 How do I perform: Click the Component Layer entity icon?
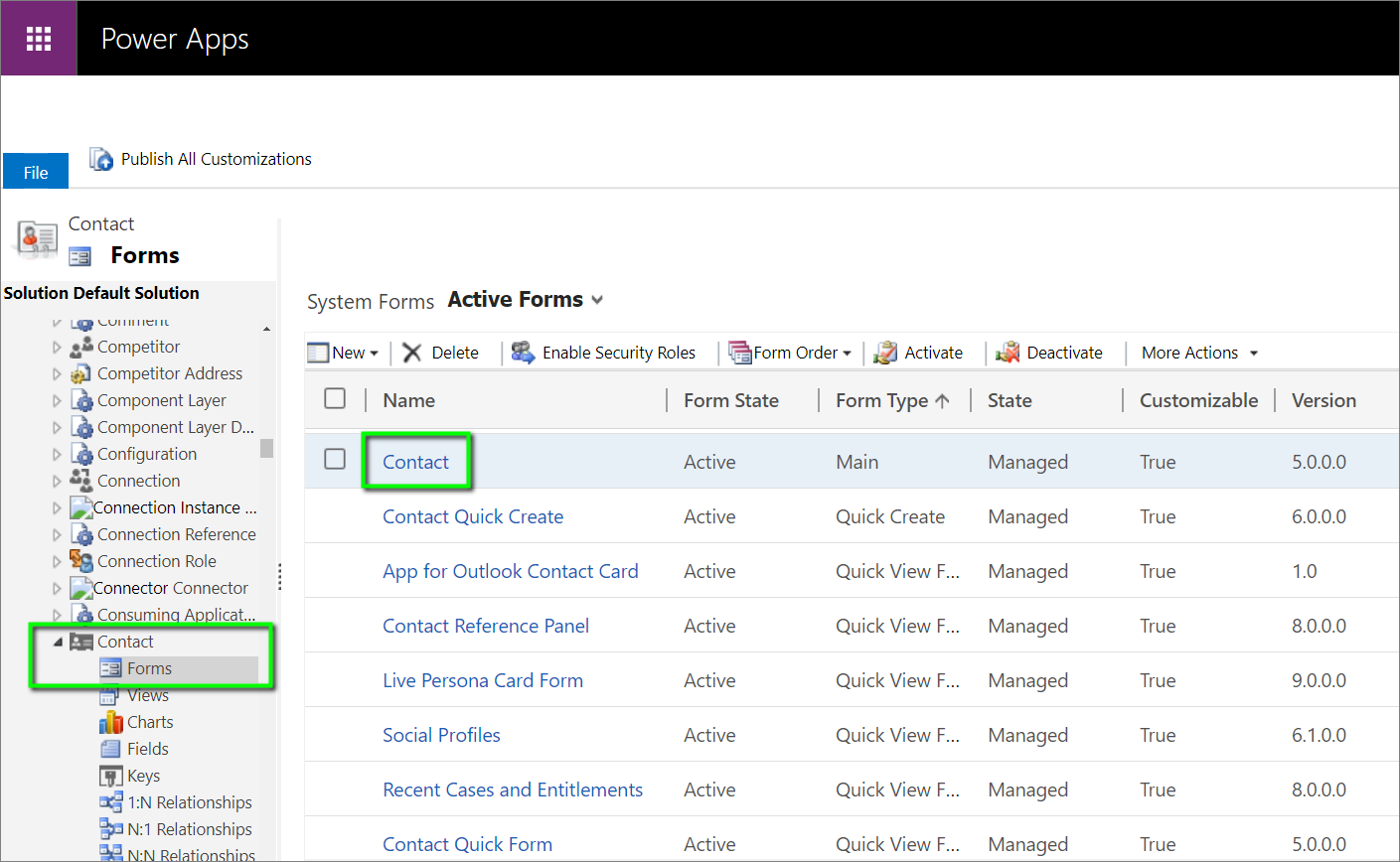pyautogui.click(x=81, y=400)
